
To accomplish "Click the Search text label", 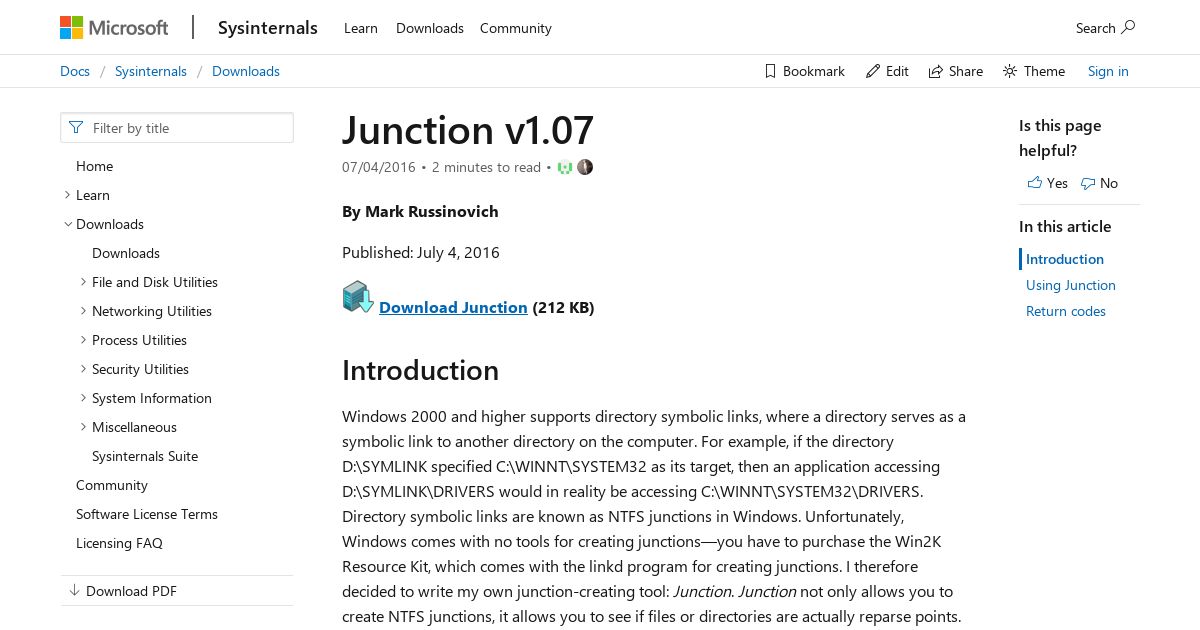I will point(1096,28).
